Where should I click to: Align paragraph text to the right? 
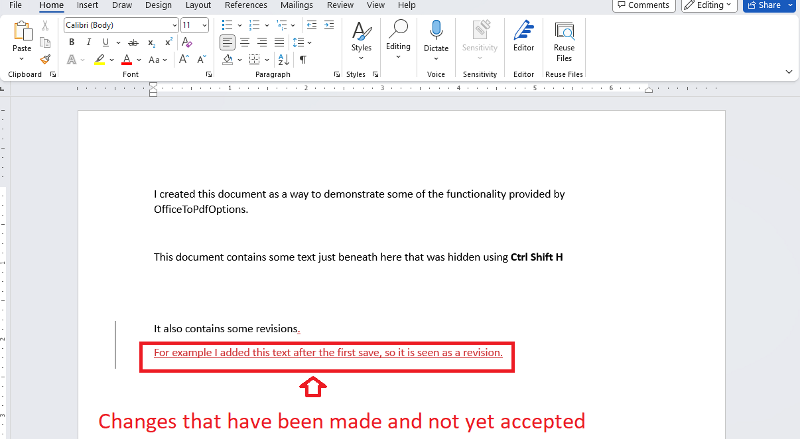pos(262,42)
